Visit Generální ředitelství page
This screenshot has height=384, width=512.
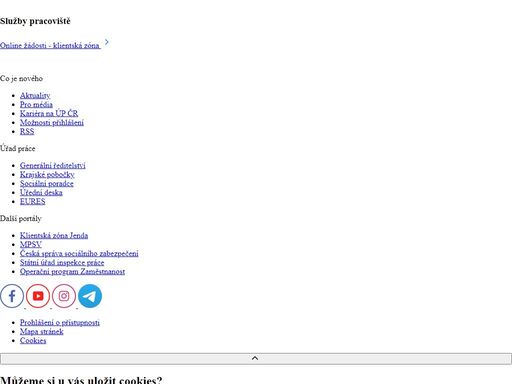point(53,166)
